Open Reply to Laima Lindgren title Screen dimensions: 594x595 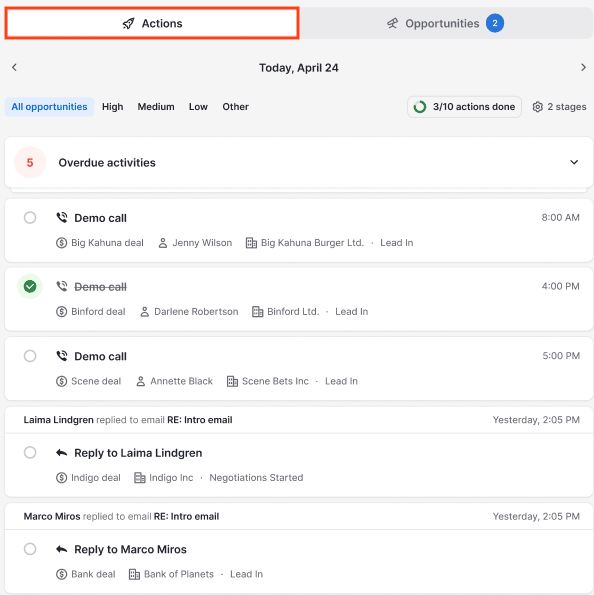[138, 453]
